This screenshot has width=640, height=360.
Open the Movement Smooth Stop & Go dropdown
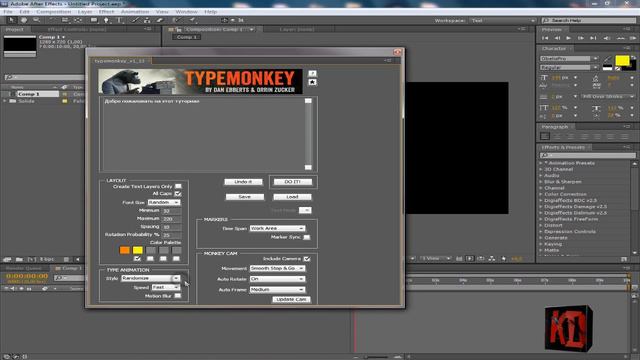coord(277,268)
